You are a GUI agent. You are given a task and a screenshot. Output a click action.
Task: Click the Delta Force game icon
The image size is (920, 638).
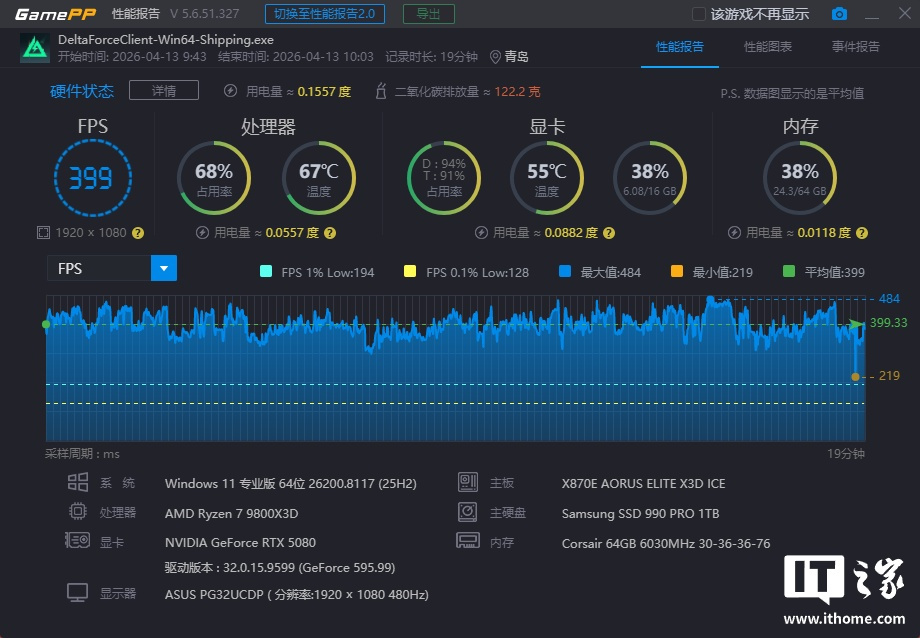click(x=34, y=48)
